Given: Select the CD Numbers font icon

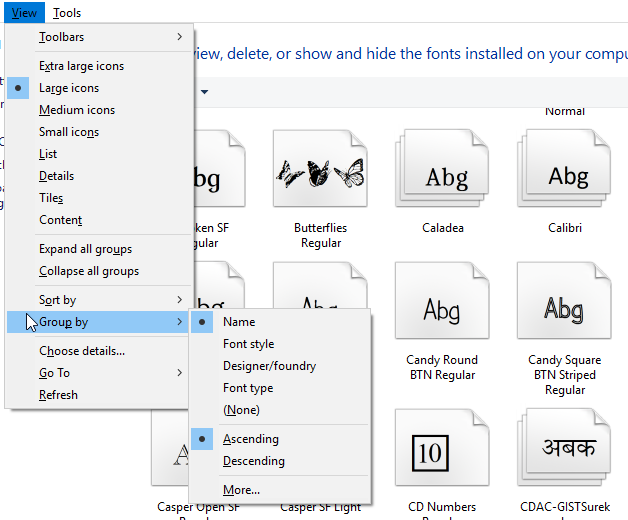Looking at the screenshot, I should [442, 447].
